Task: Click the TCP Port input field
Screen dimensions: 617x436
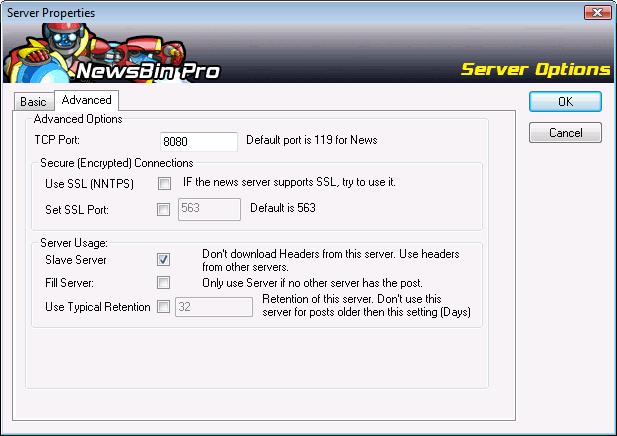Action: pyautogui.click(x=198, y=141)
